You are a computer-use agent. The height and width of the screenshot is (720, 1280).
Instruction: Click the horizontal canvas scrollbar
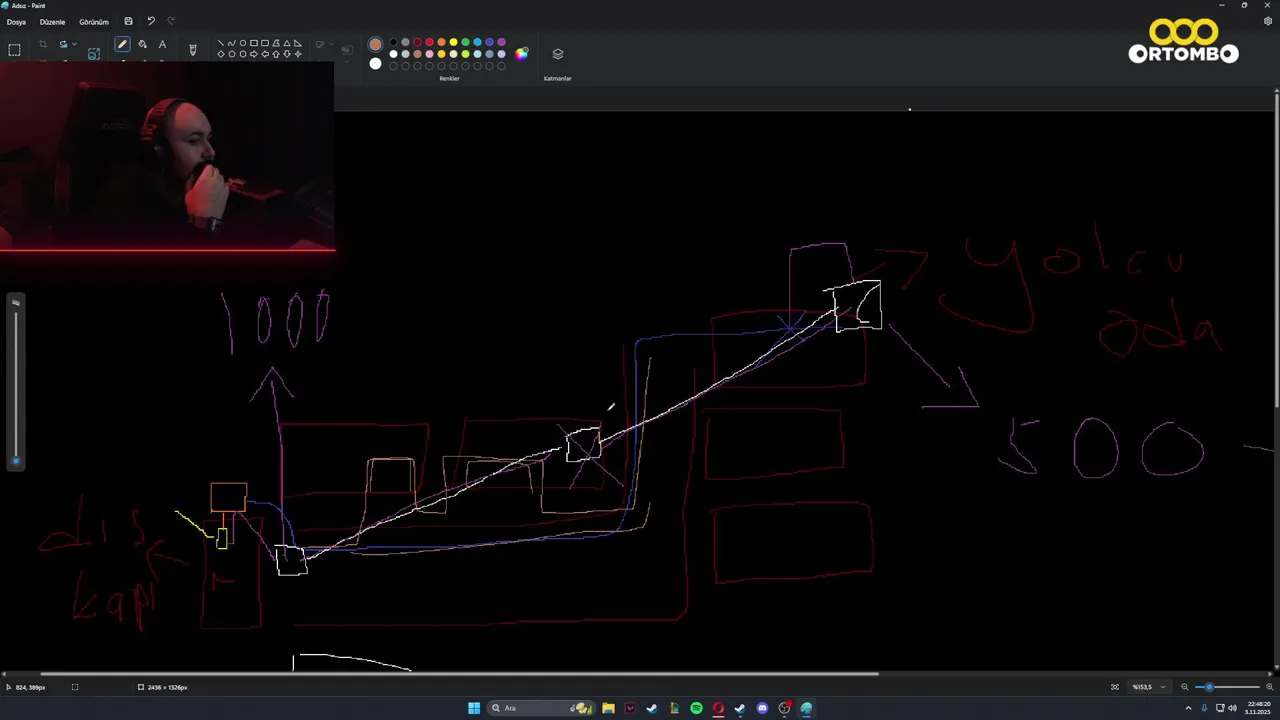tap(460, 674)
